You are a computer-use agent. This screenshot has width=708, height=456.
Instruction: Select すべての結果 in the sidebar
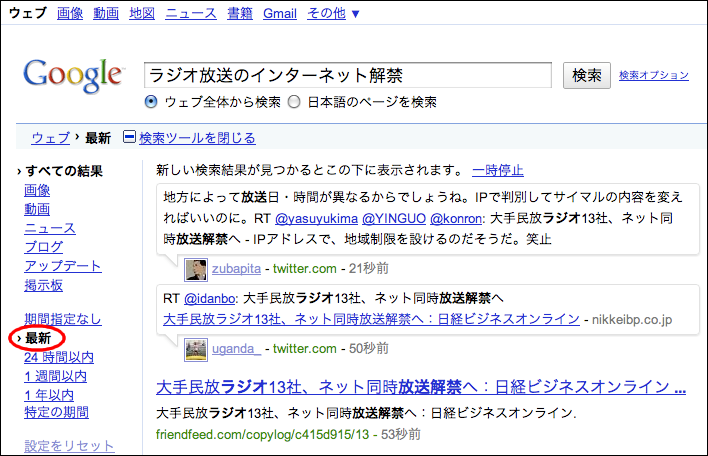coord(64,171)
